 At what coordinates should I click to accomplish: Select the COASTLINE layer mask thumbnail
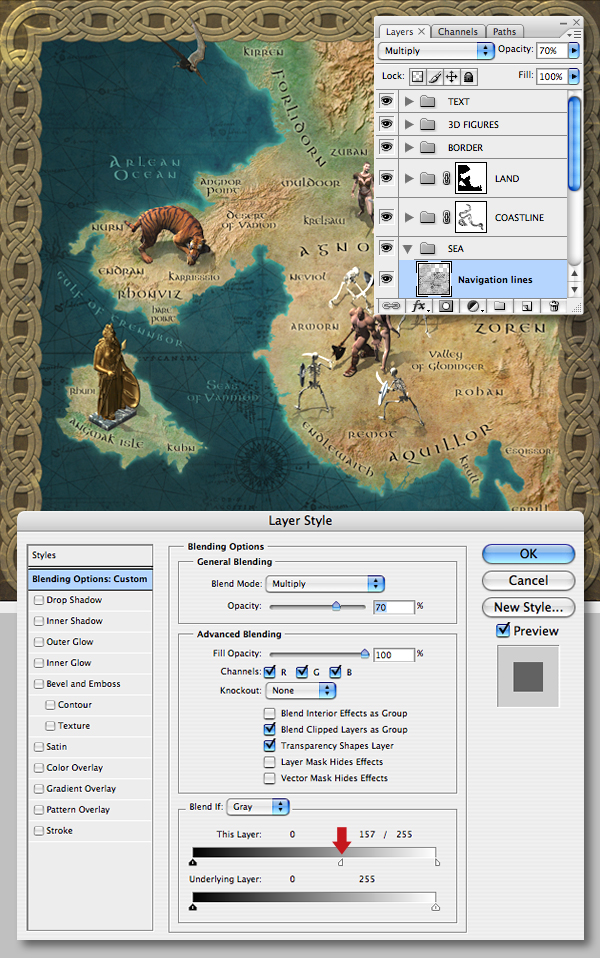pos(471,218)
